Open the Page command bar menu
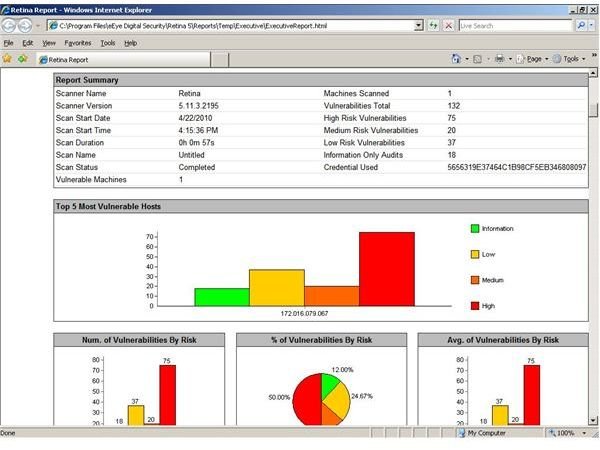This screenshot has height=450, width=600. 533,59
